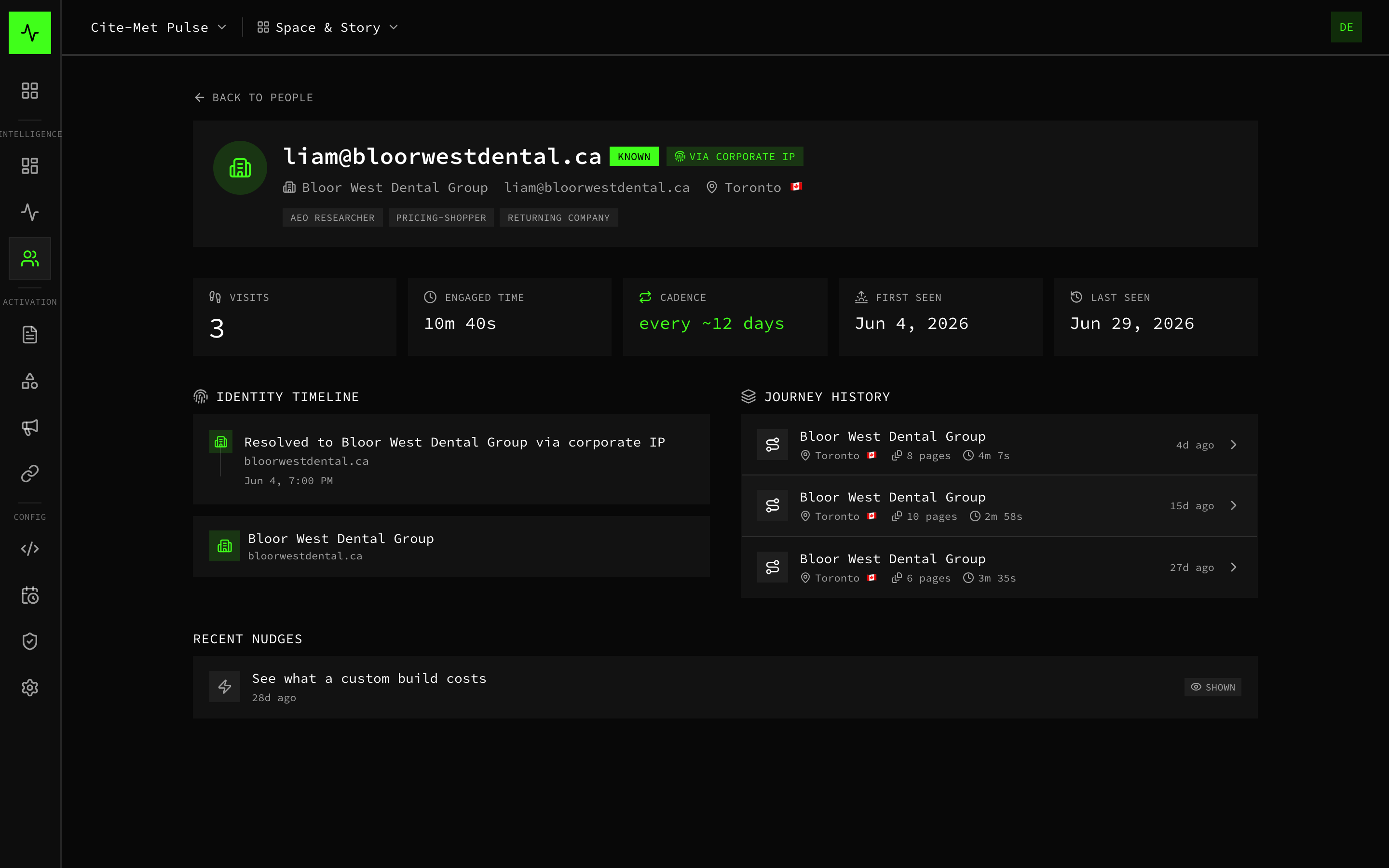Open the Intelligence overview panel icon

click(x=30, y=166)
